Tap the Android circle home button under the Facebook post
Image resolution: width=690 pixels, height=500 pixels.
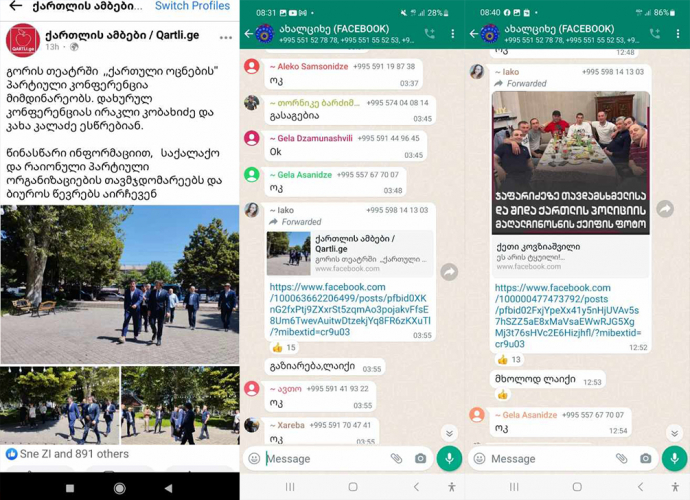click(x=119, y=488)
